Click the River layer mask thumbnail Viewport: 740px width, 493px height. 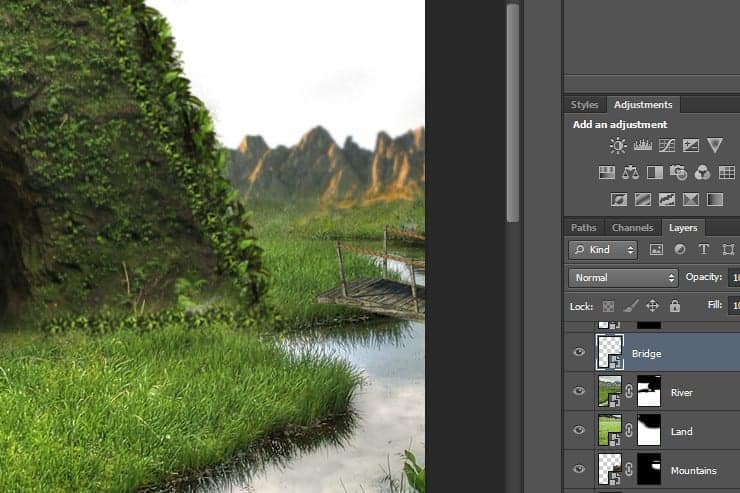coord(650,392)
